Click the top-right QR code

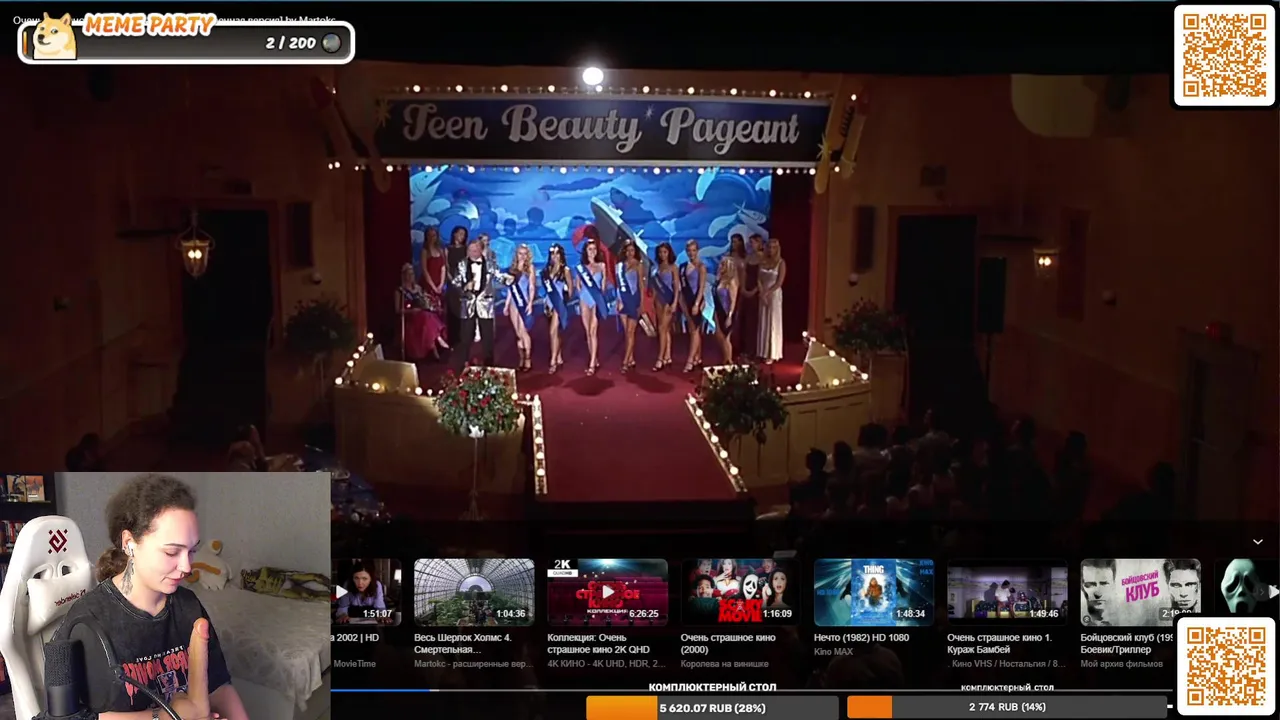(x=1225, y=55)
